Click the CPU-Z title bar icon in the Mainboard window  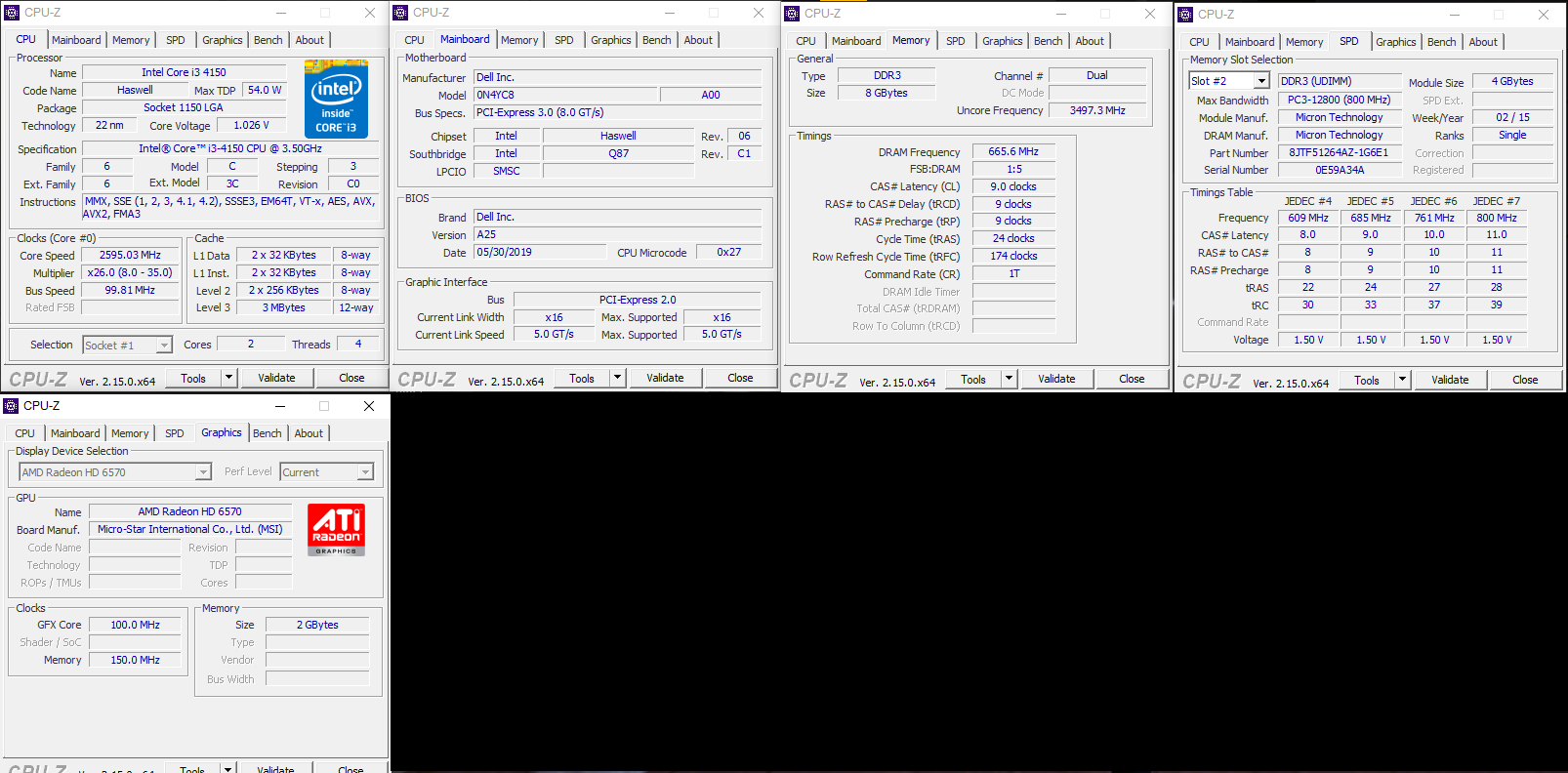click(x=400, y=13)
